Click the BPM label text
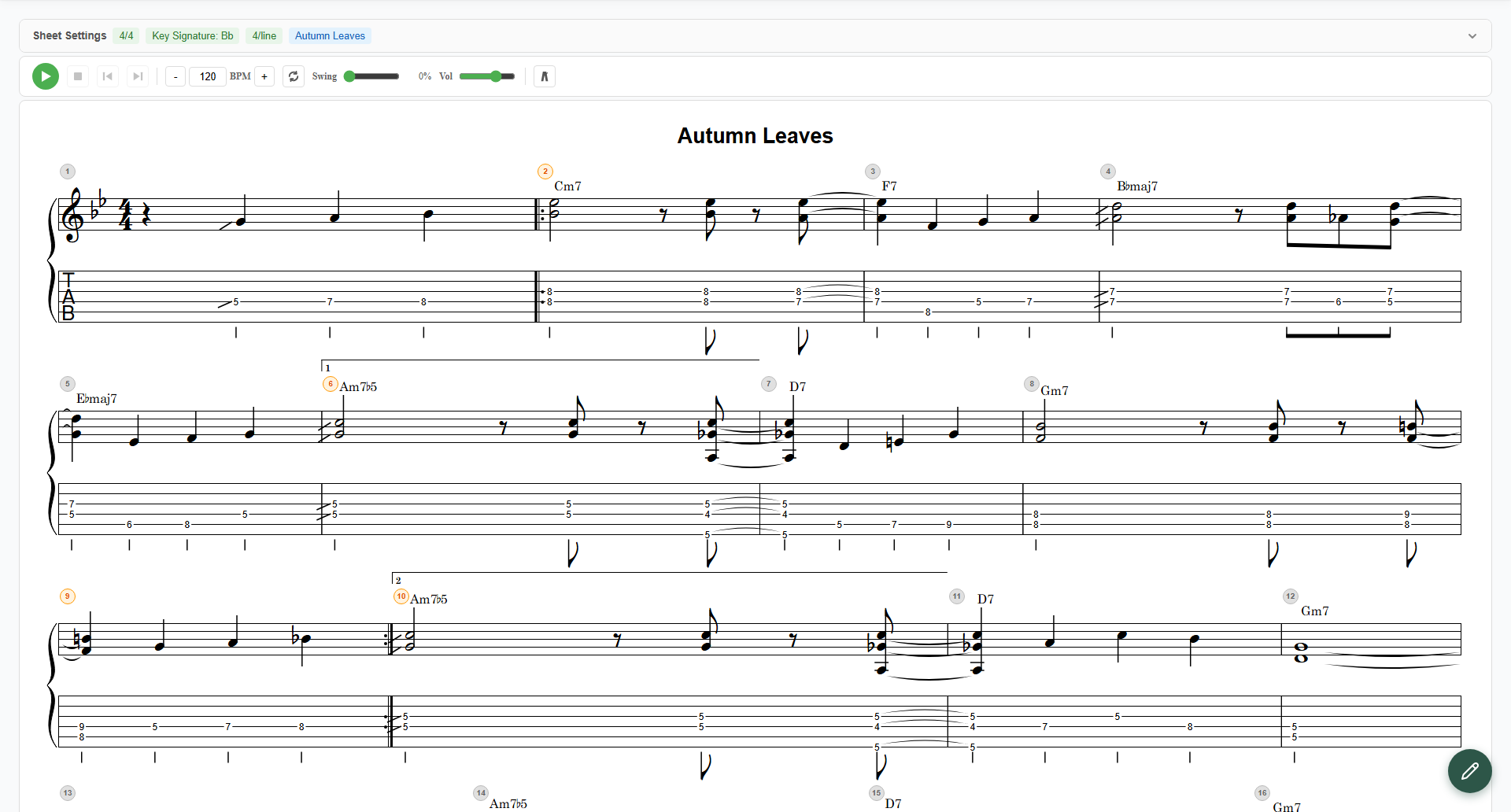This screenshot has height=812, width=1511. [x=240, y=76]
